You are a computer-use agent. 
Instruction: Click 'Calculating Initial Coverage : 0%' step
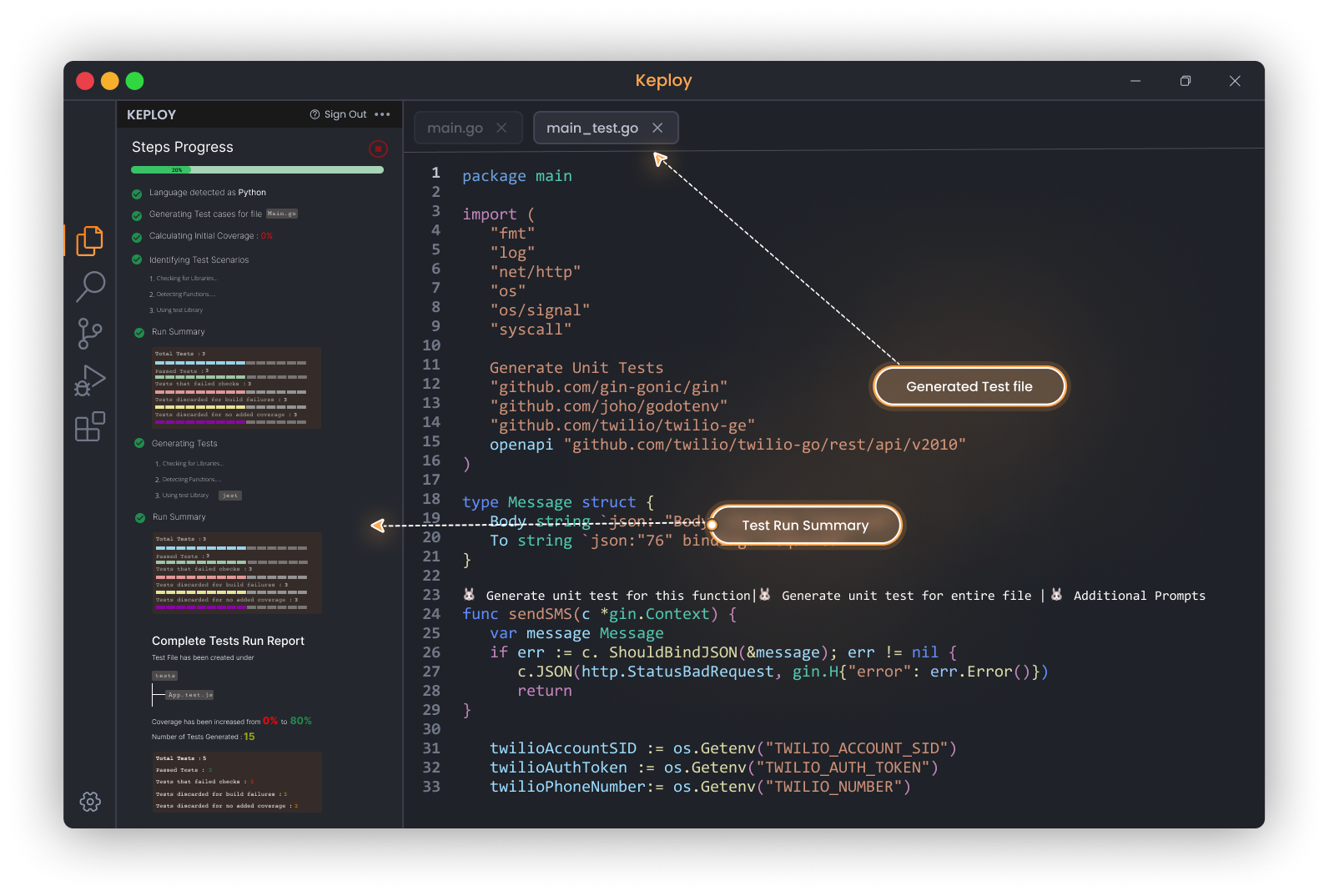tap(211, 236)
